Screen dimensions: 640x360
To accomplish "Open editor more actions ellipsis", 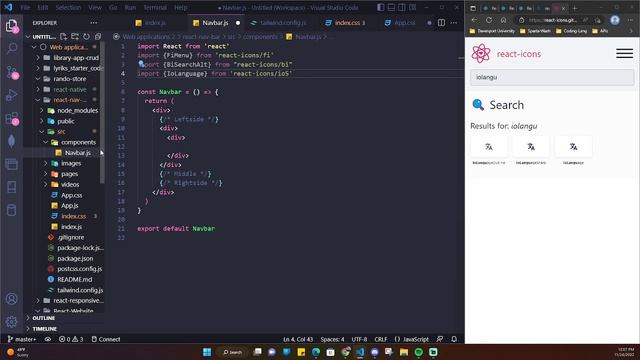I will click(x=454, y=23).
